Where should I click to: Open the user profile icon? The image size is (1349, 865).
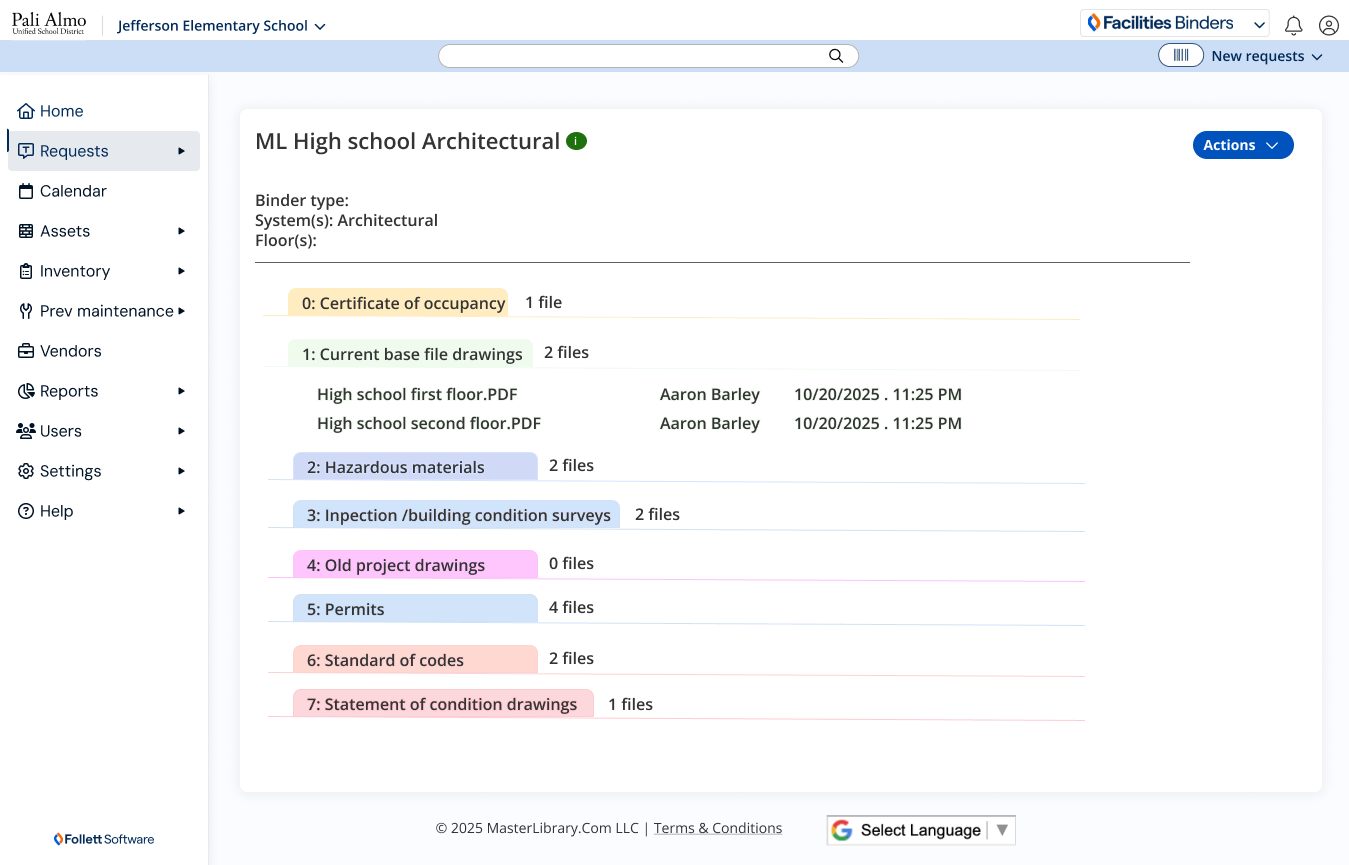tap(1328, 26)
